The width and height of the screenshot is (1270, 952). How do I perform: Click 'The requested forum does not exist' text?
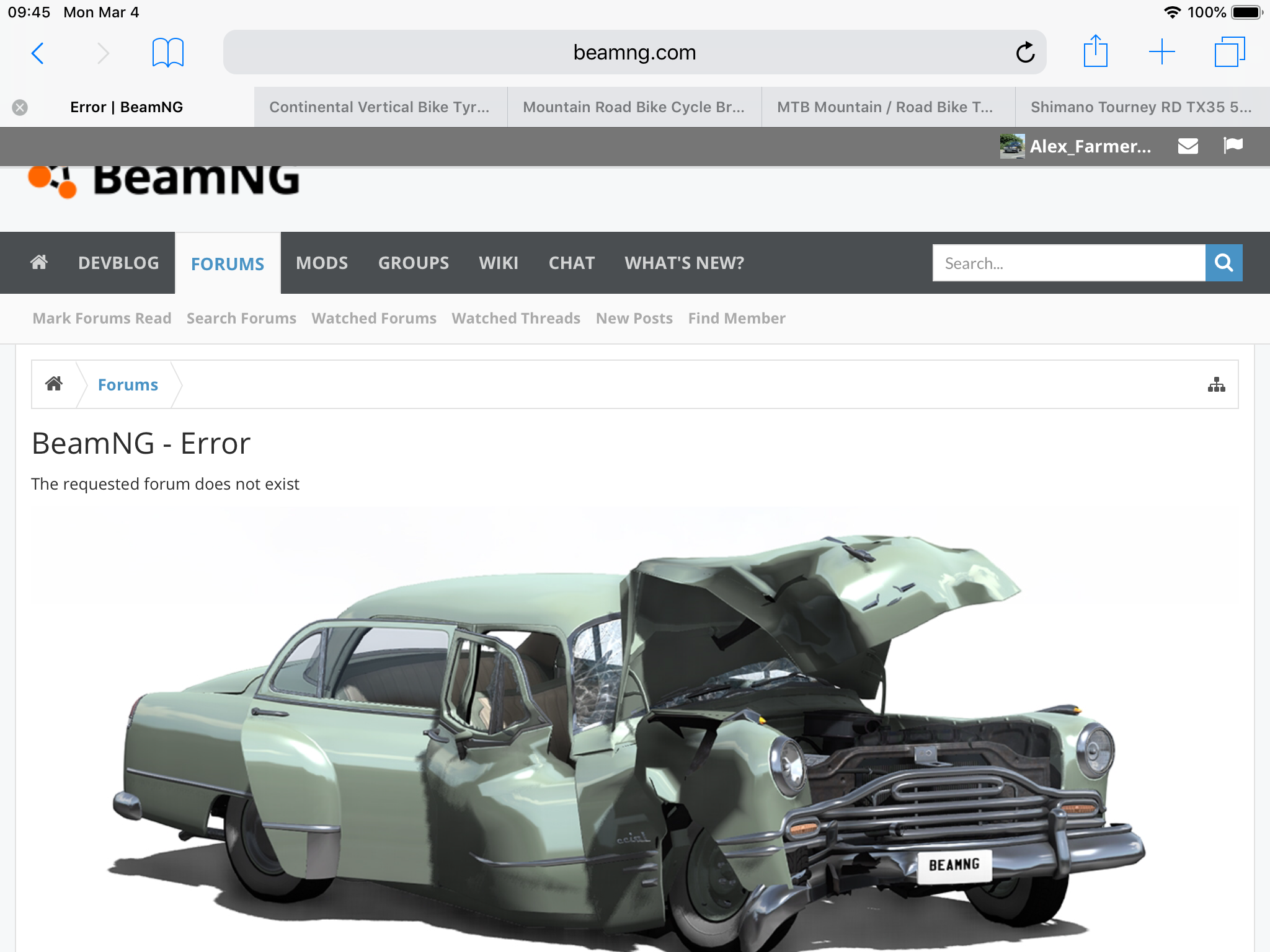click(165, 484)
